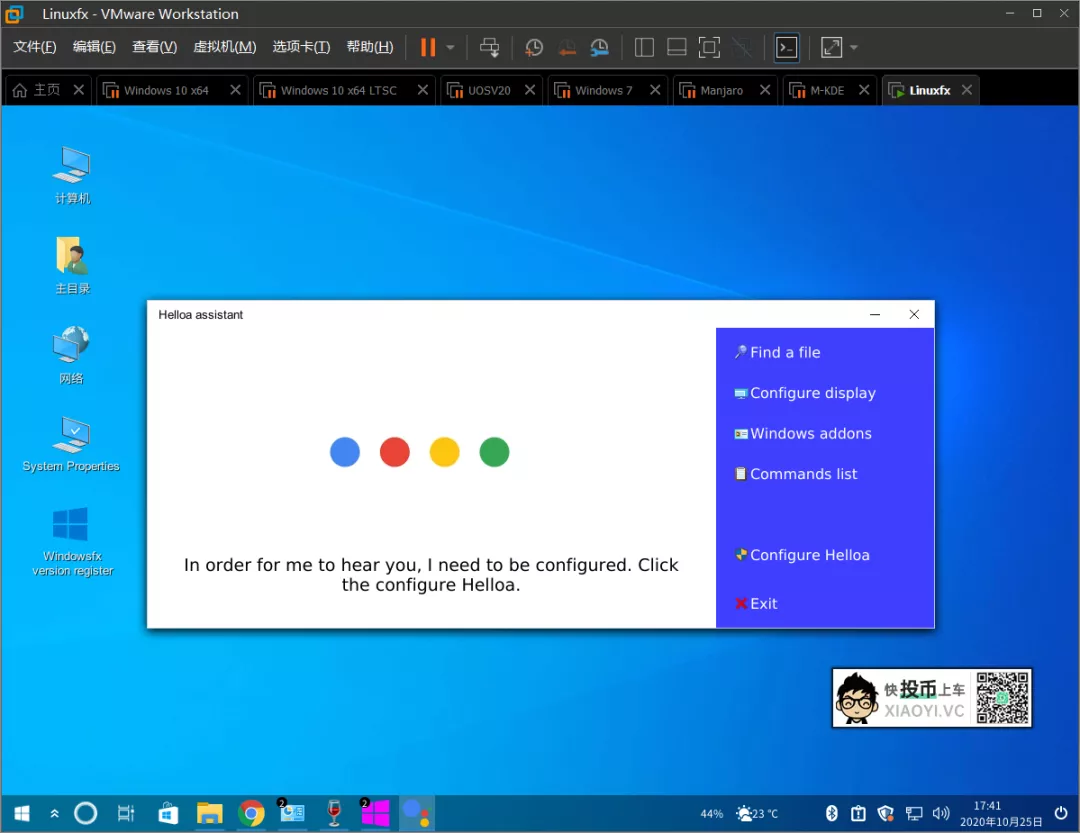The image size is (1080, 833).
Task: Open the Windowsfx version register shortcut
Action: click(72, 540)
